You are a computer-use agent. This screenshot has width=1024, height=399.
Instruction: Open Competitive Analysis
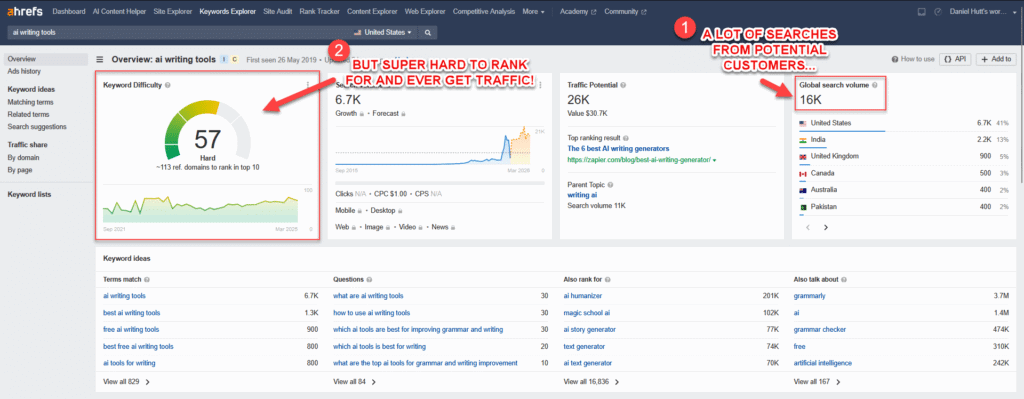[484, 12]
